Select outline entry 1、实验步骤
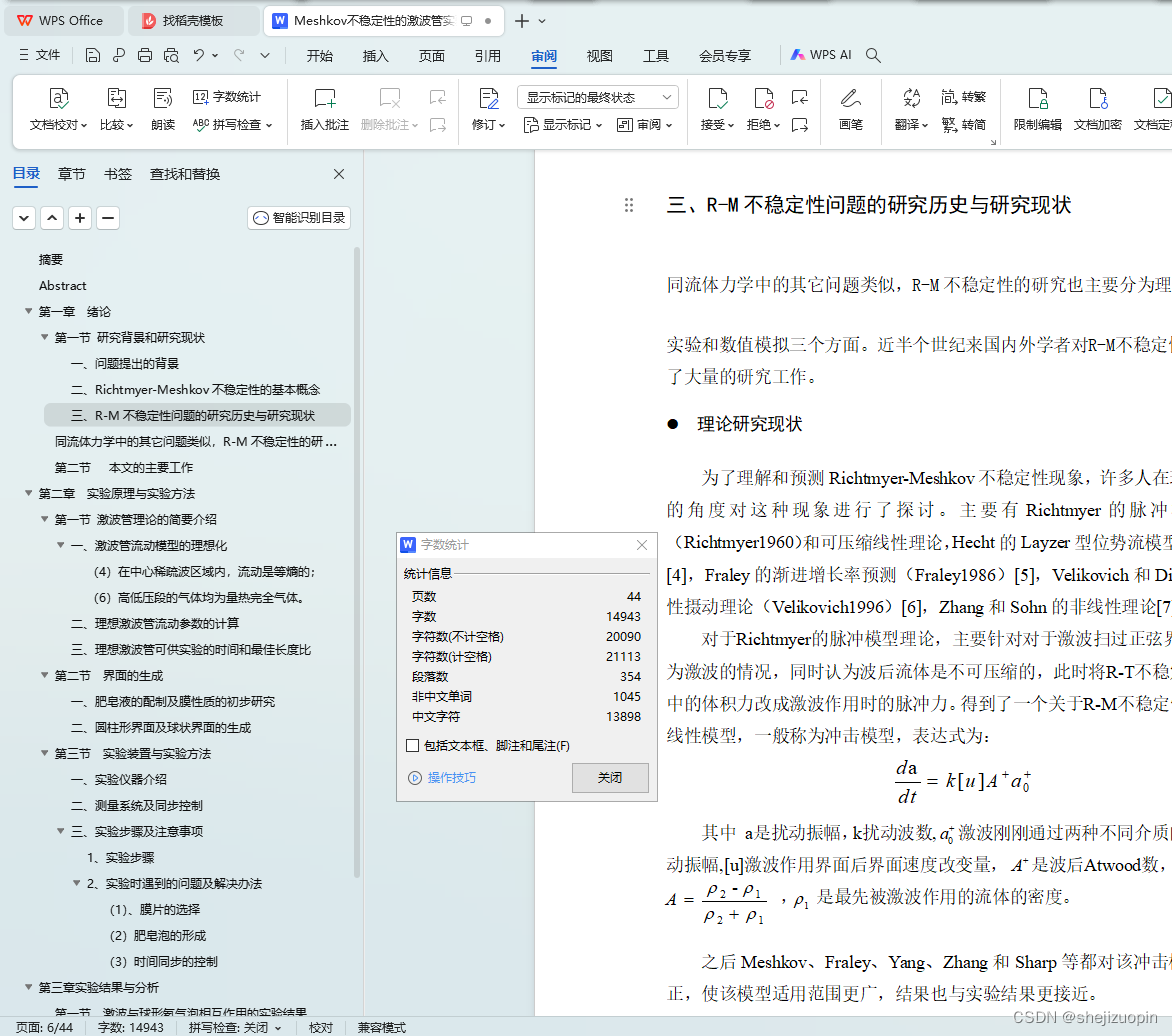Image resolution: width=1172 pixels, height=1036 pixels. (120, 857)
